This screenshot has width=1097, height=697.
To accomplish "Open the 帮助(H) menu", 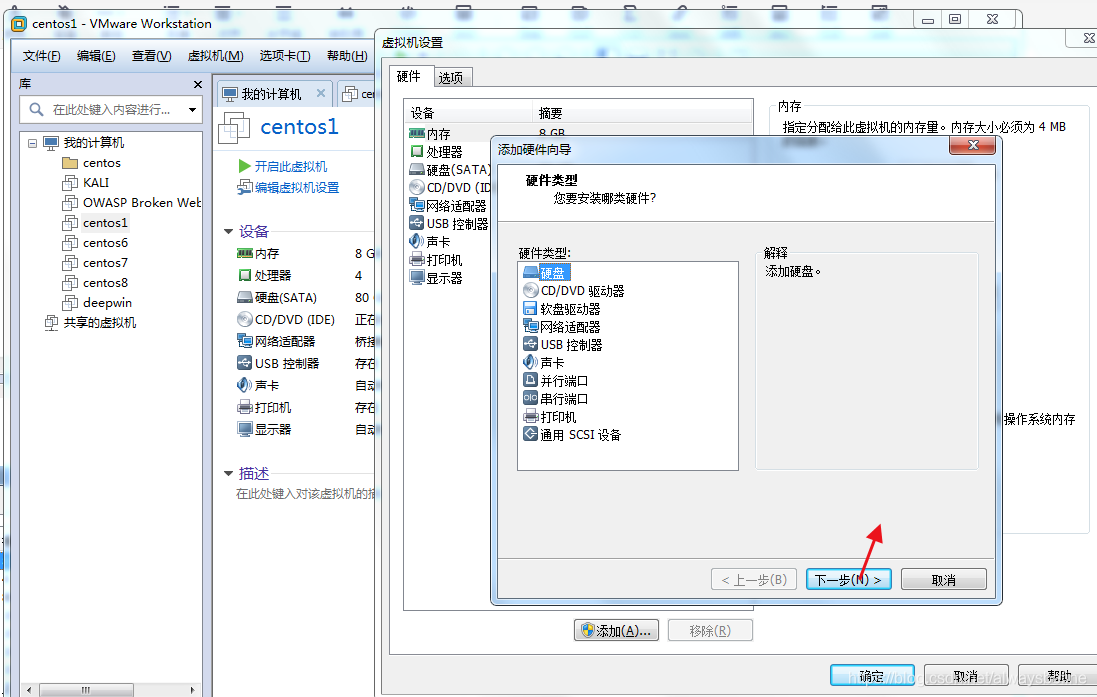I will pyautogui.click(x=347, y=56).
